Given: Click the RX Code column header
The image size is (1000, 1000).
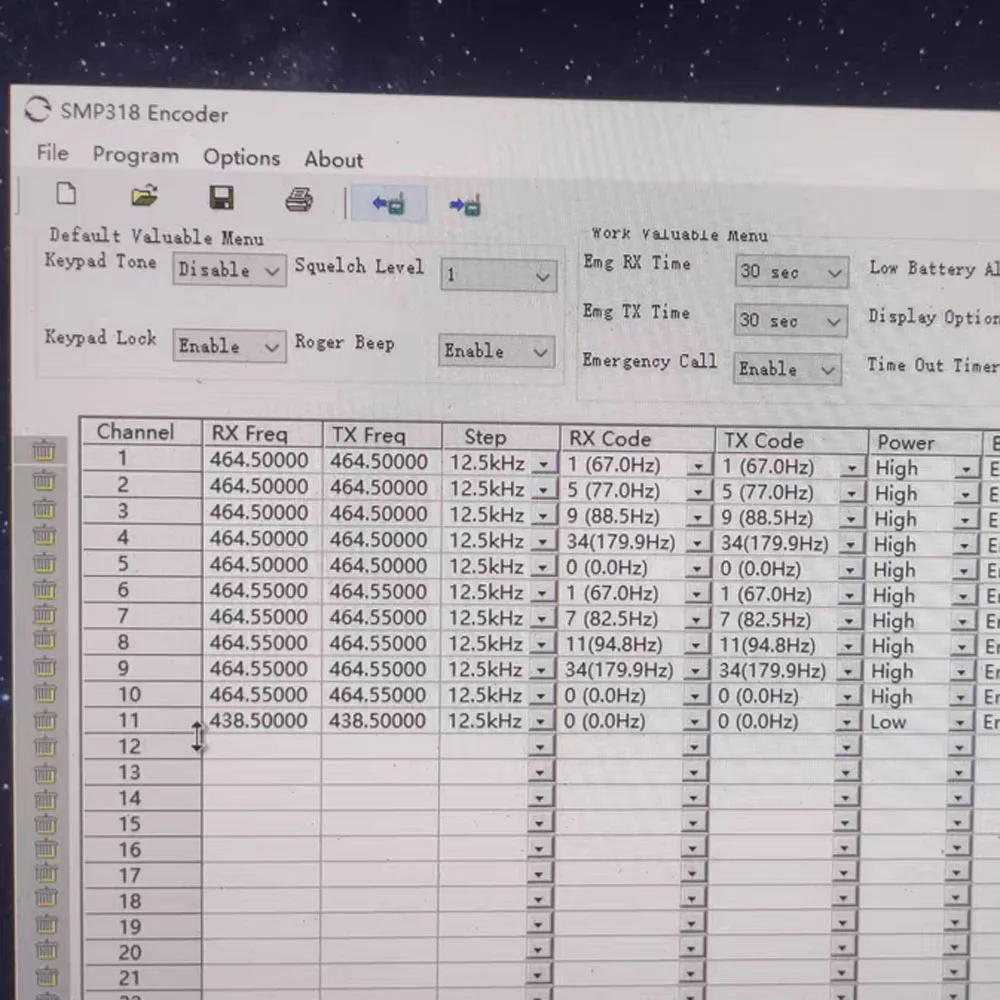Looking at the screenshot, I should point(636,439).
